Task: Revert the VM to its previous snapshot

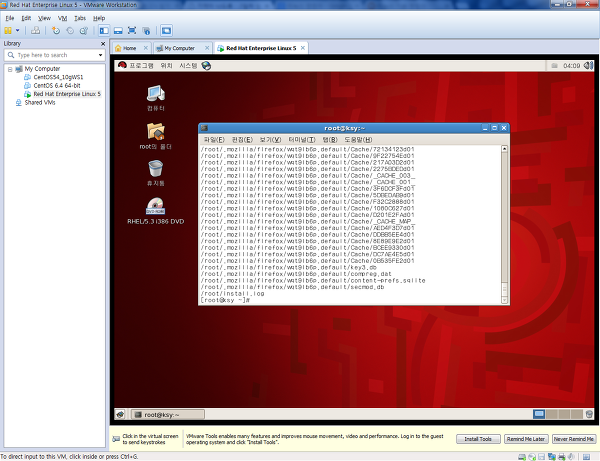Action: pyautogui.click(x=70, y=31)
